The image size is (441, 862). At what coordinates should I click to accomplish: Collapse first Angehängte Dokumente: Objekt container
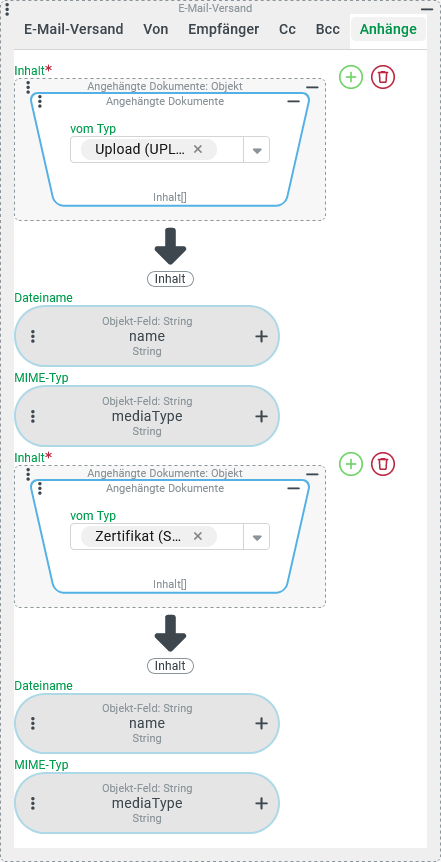[312, 87]
